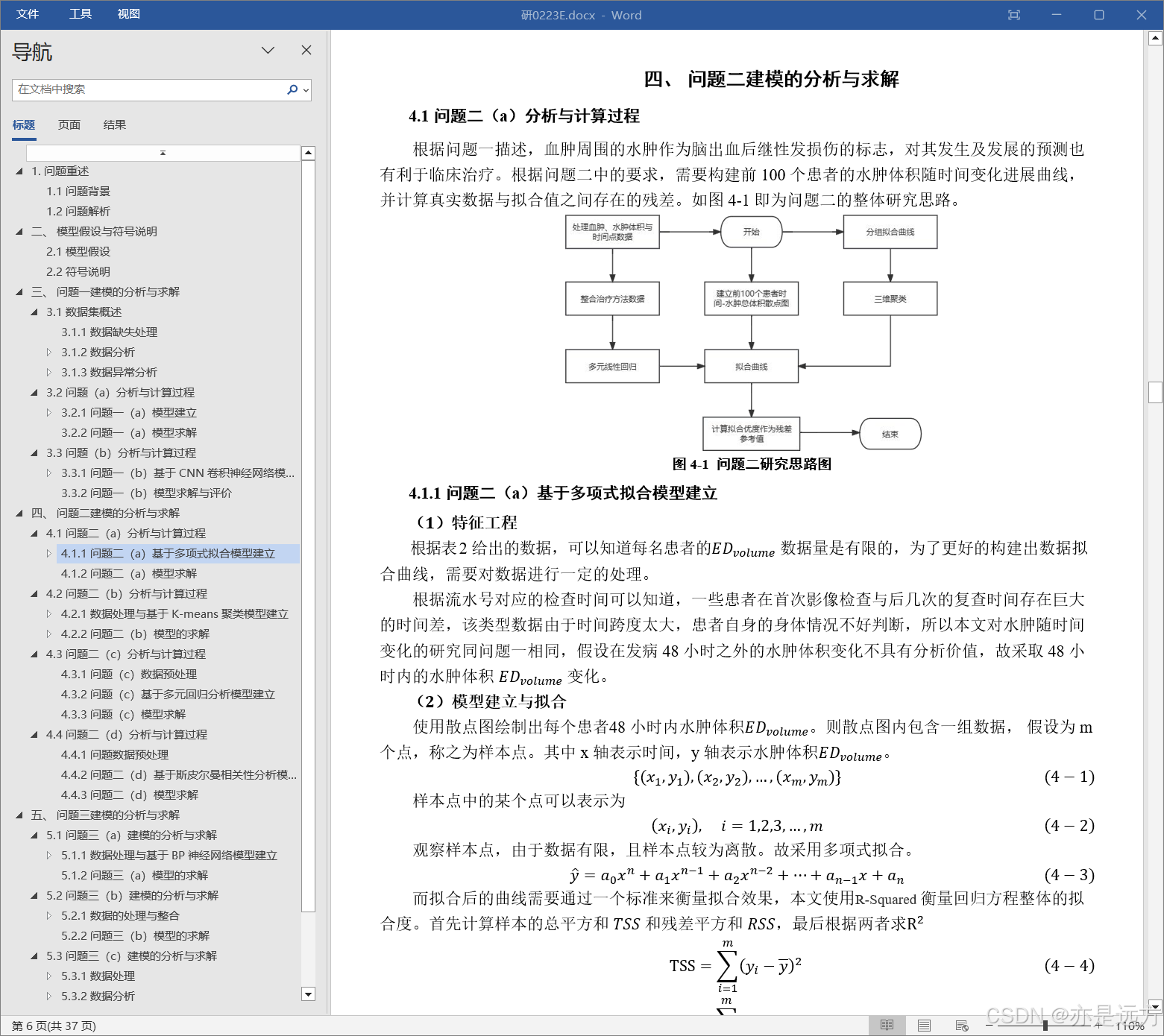The width and height of the screenshot is (1164, 1036).
Task: Go to heading 二、模型假设与符号说明
Action: tap(94, 232)
